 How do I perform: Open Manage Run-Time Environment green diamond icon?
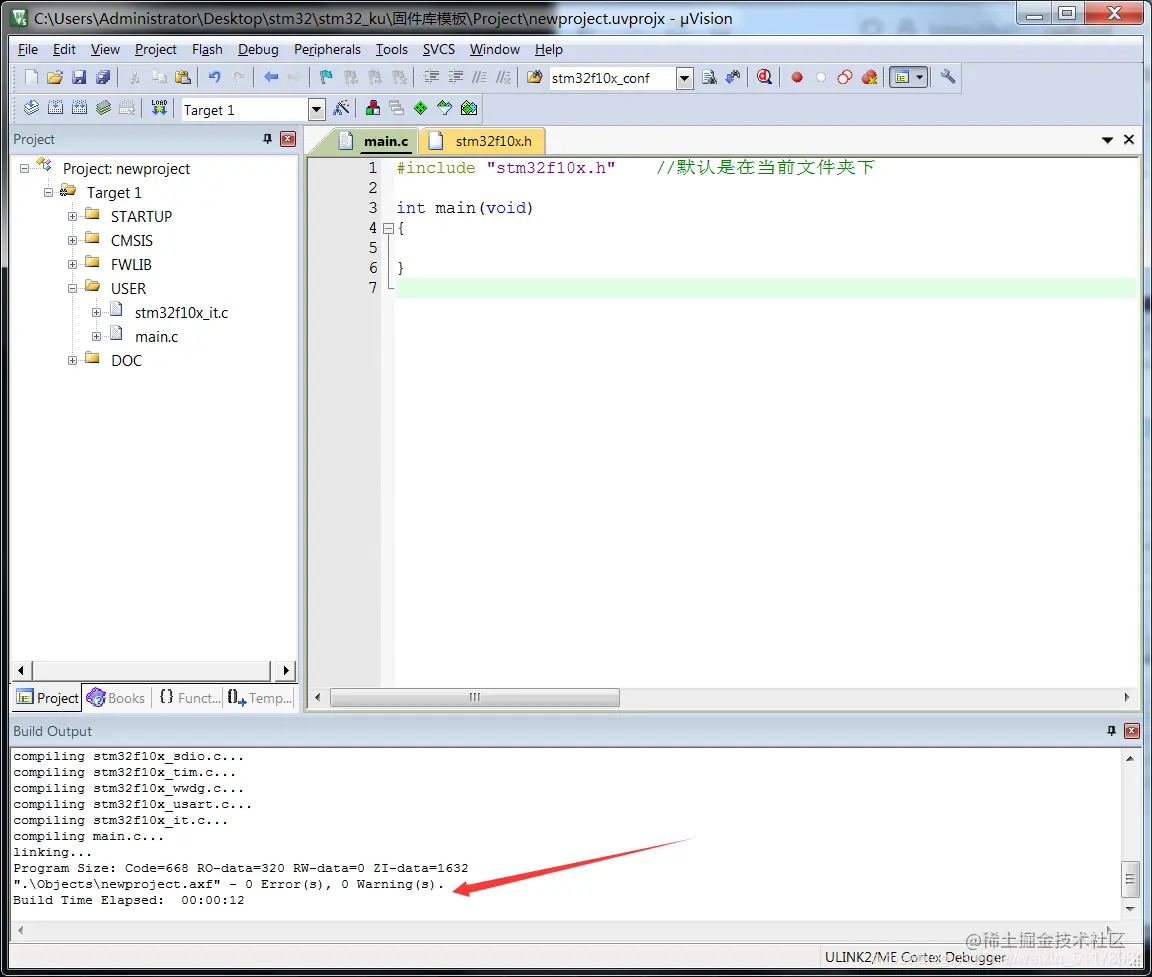[420, 109]
